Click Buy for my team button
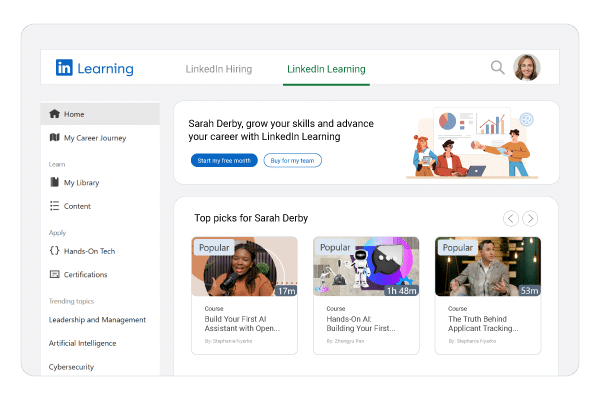Viewport: 600px width, 400px height. [292, 160]
